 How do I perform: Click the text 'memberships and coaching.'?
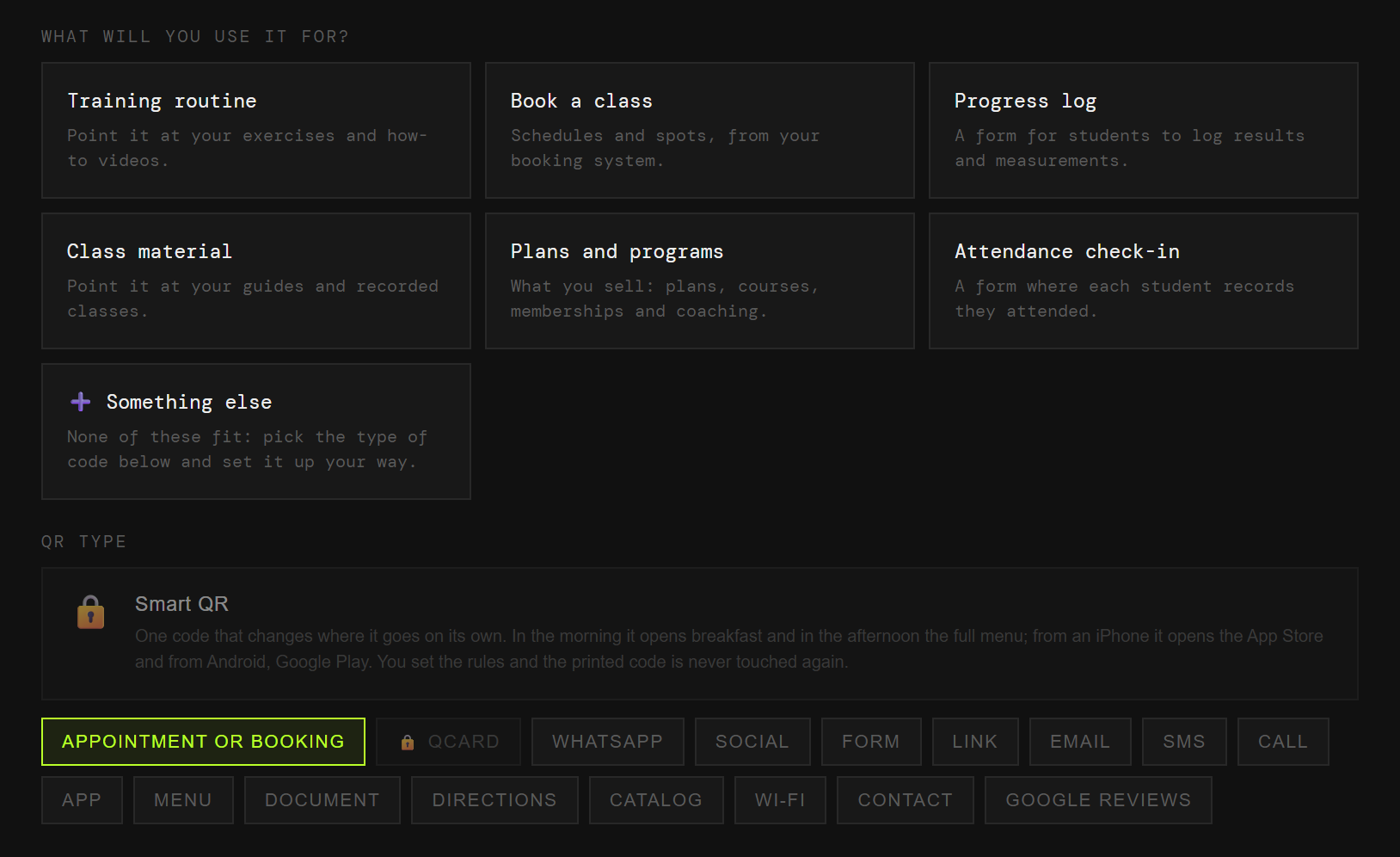tap(638, 311)
